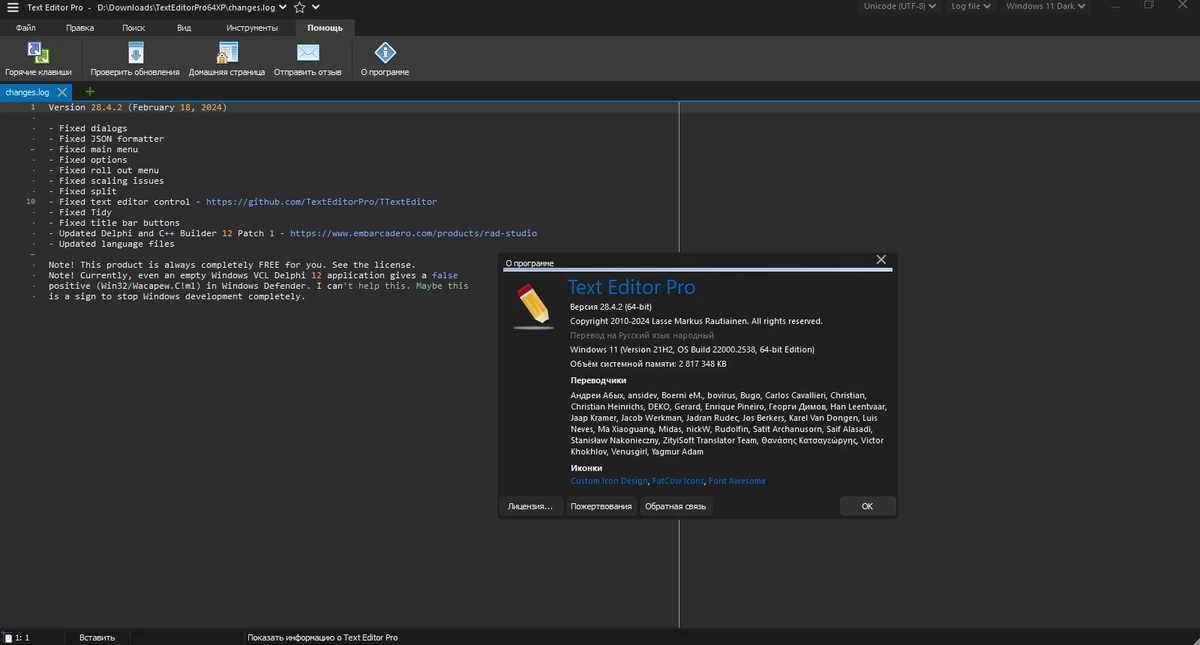The width and height of the screenshot is (1200, 645).
Task: Select the Помощь menu tab
Action: click(324, 28)
